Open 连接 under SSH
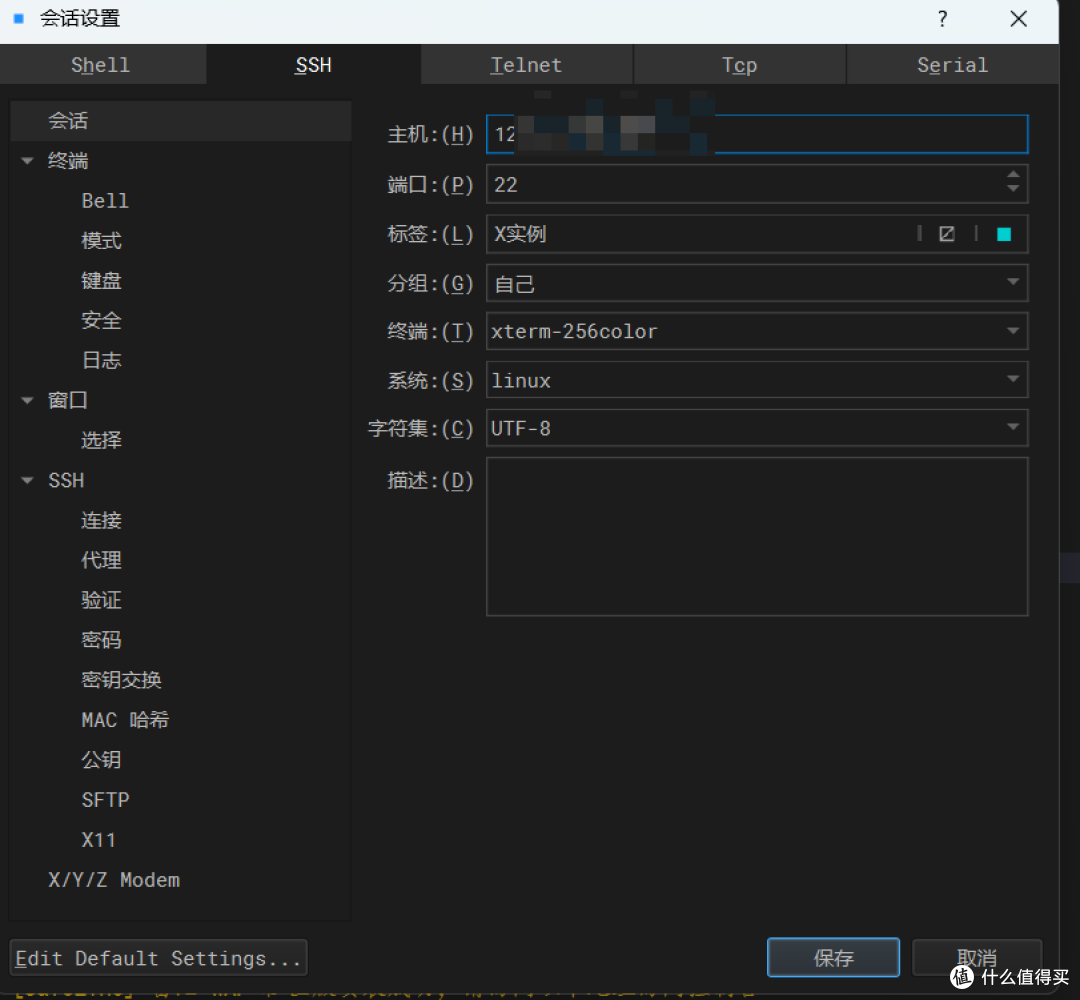The image size is (1080, 1000). [x=101, y=520]
